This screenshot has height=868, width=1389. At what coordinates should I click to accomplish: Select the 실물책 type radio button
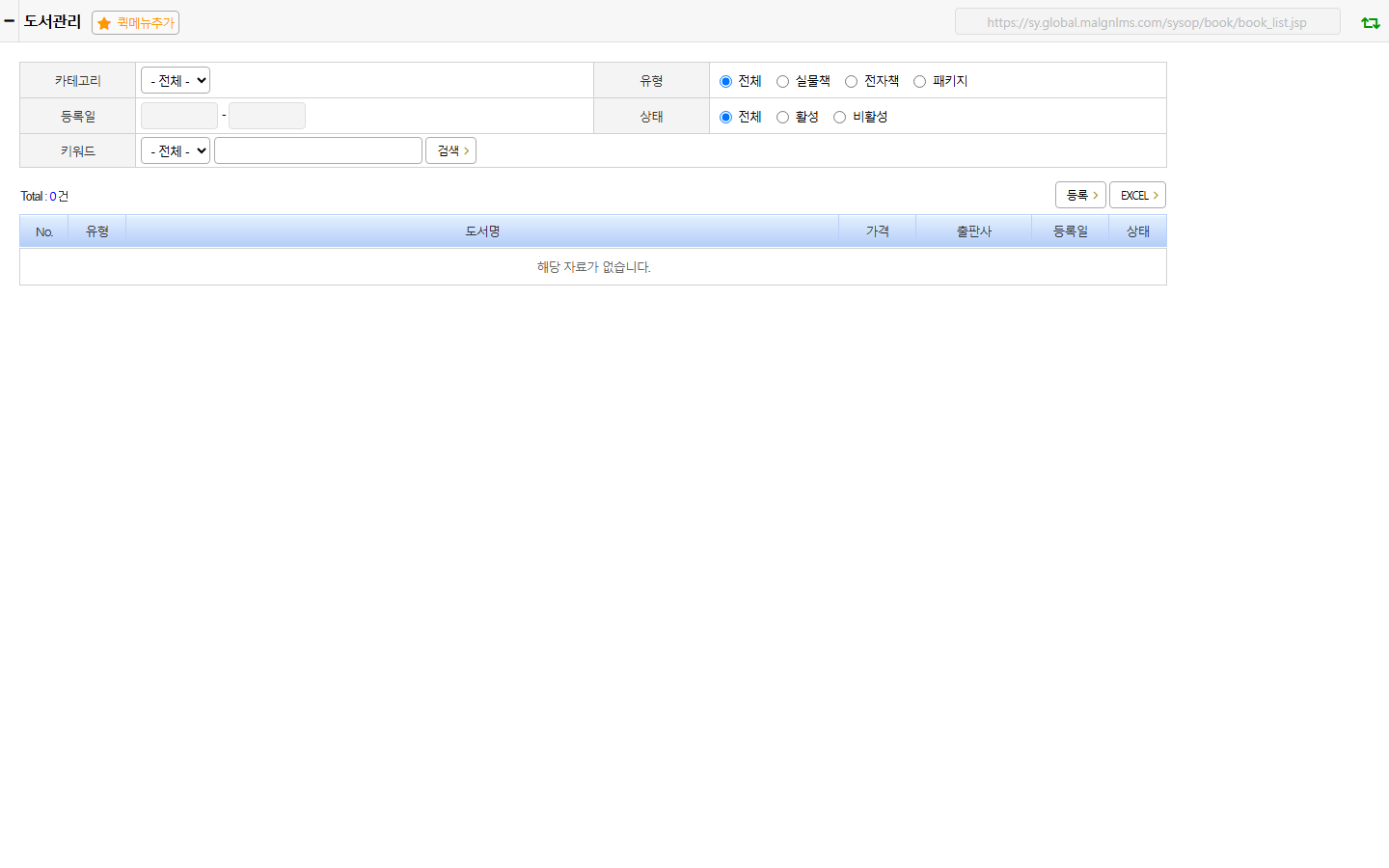(782, 81)
